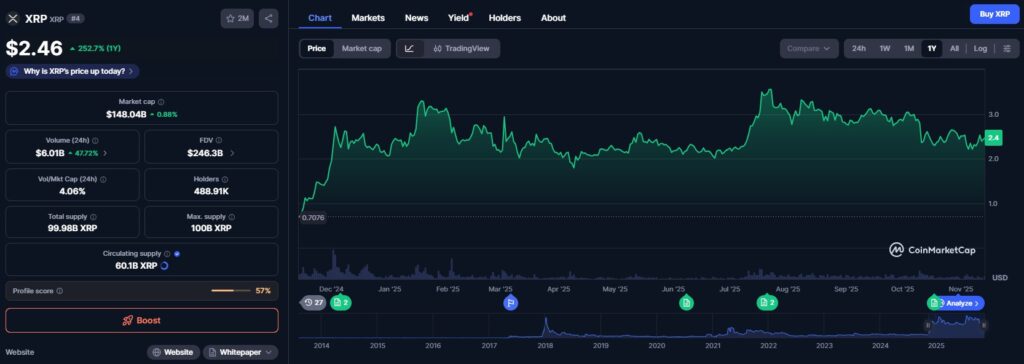This screenshot has height=364, width=1024.
Task: Set chart range to All
Action: (x=954, y=48)
